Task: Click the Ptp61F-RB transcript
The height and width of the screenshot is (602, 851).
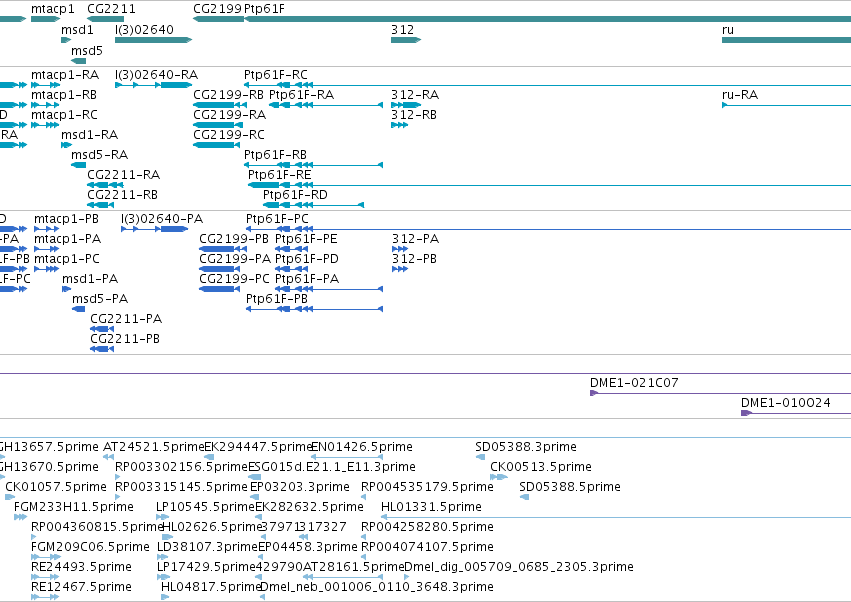Action: tap(314, 164)
